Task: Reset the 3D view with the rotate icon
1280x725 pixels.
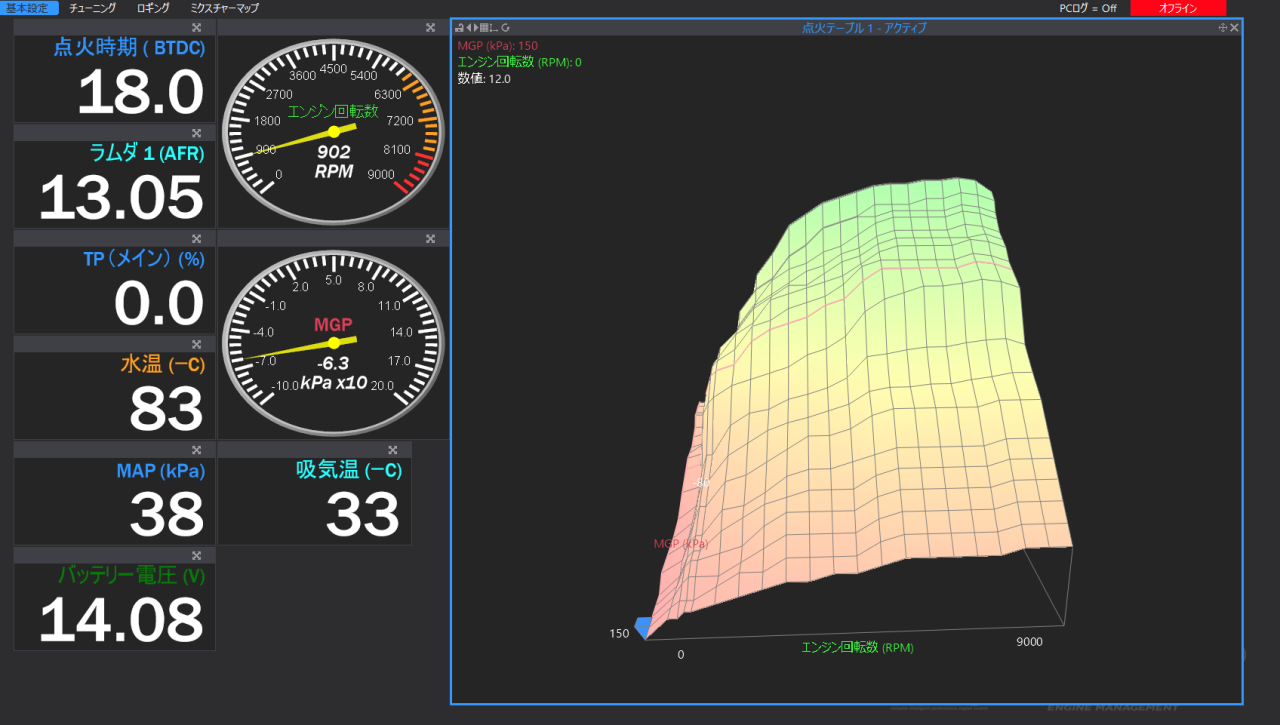Action: [x=505, y=28]
